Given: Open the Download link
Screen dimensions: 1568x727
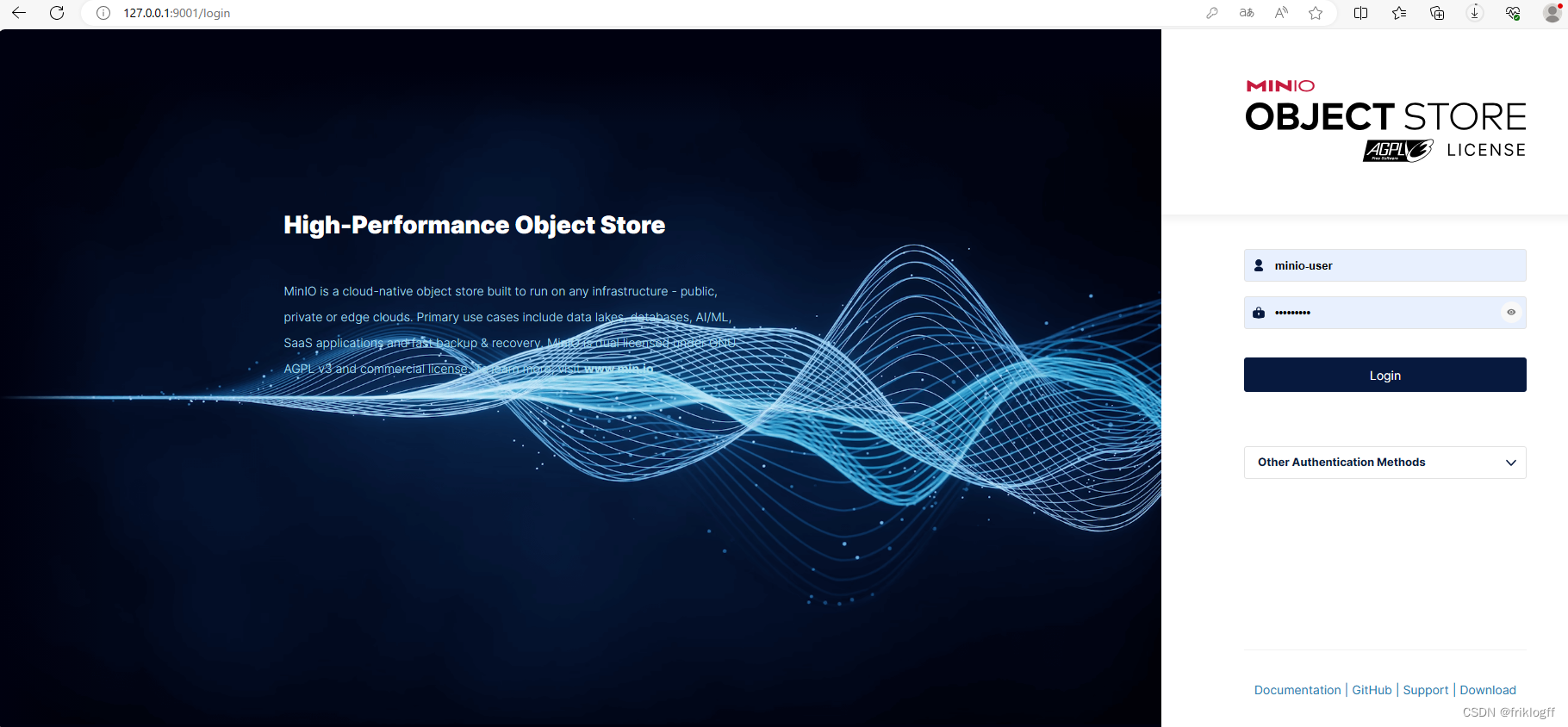Looking at the screenshot, I should coord(1488,690).
